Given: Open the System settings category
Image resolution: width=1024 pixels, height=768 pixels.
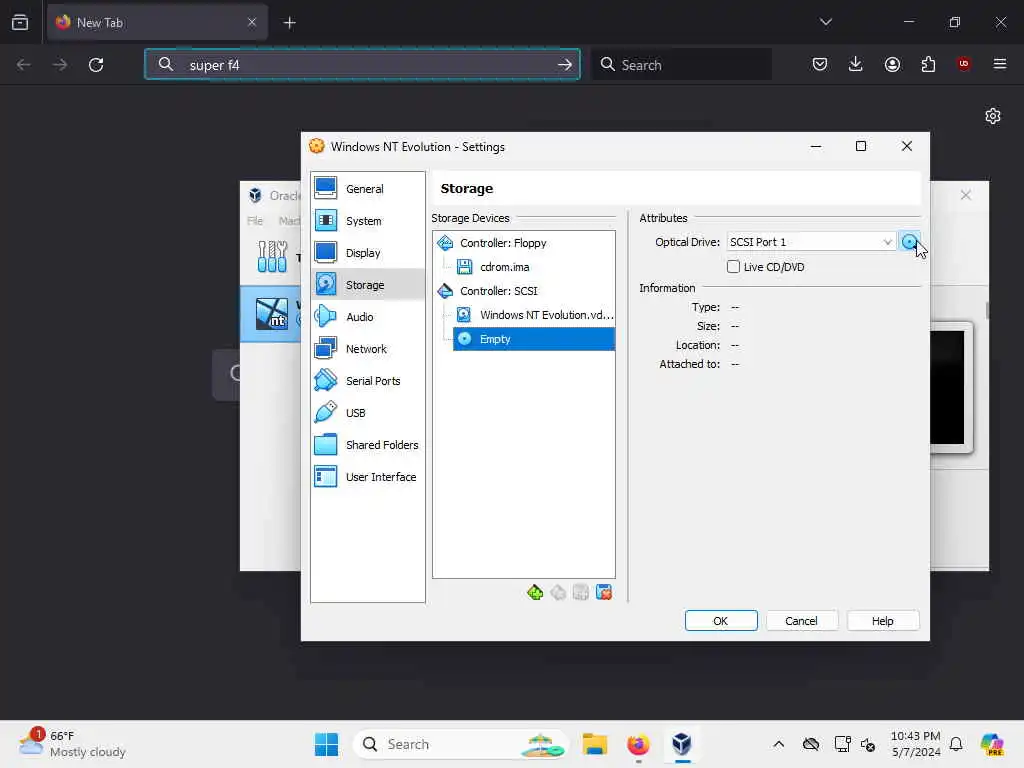Looking at the screenshot, I should [368, 221].
